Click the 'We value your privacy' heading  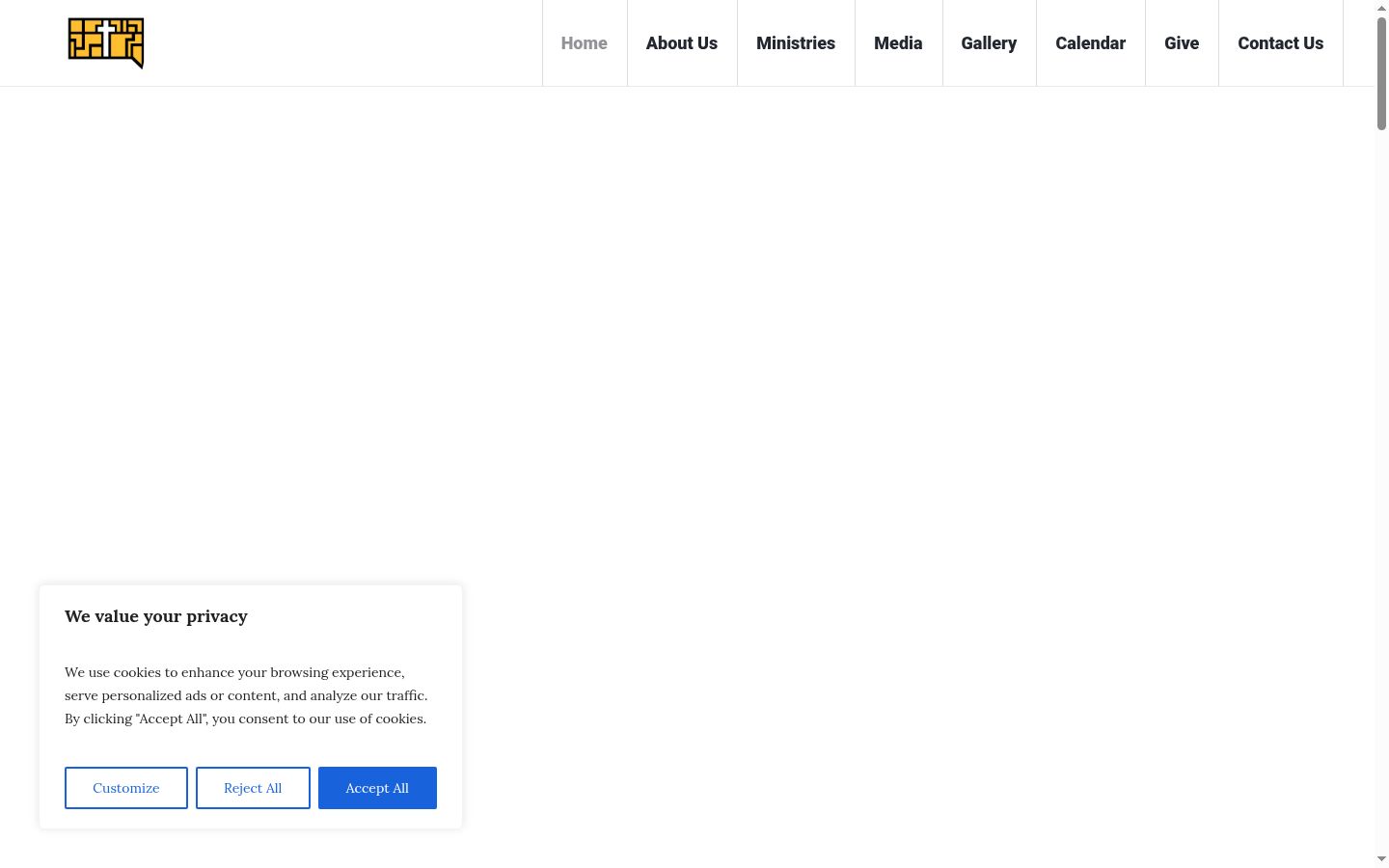pyautogui.click(x=156, y=616)
